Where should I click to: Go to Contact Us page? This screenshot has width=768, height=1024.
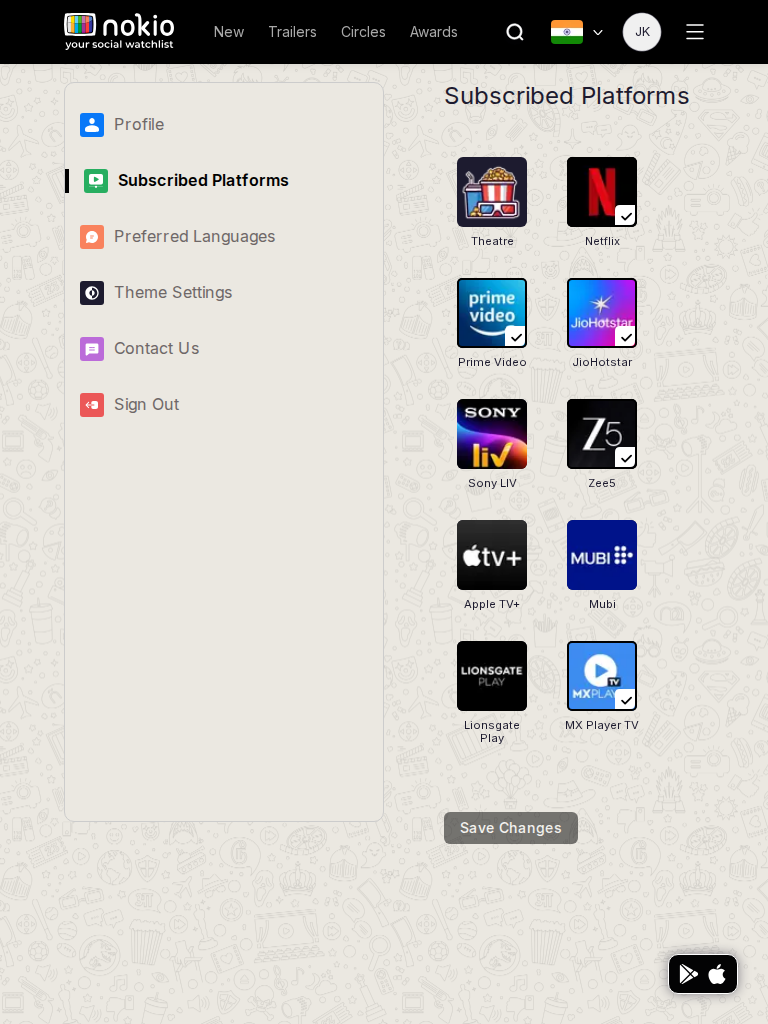click(x=157, y=348)
